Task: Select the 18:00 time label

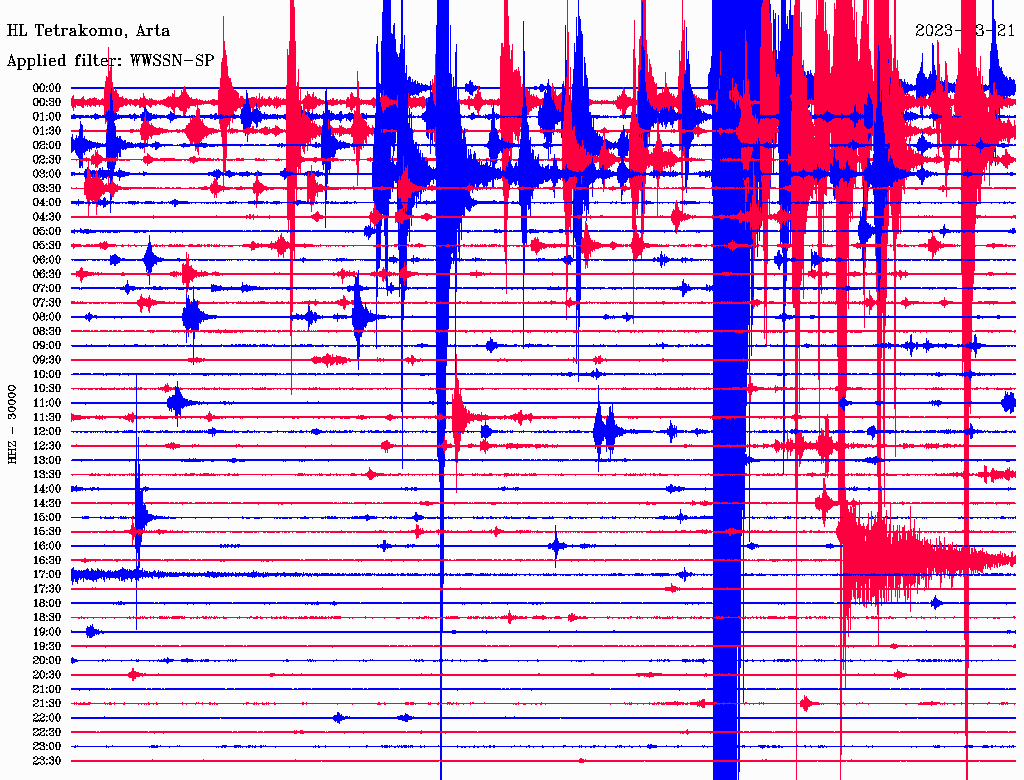Action: coord(47,604)
